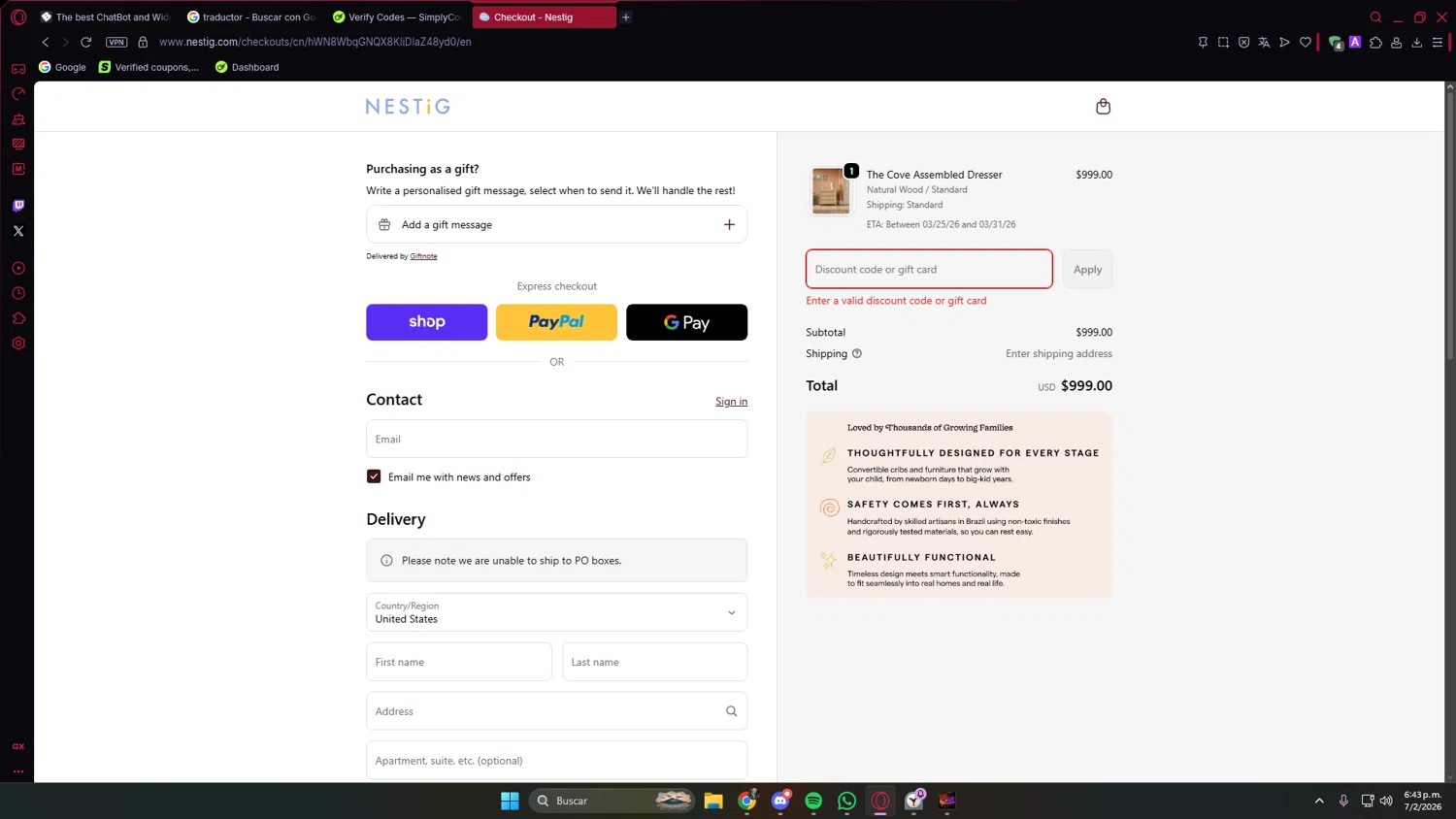
Task: Click the discount code input field
Action: 929,269
